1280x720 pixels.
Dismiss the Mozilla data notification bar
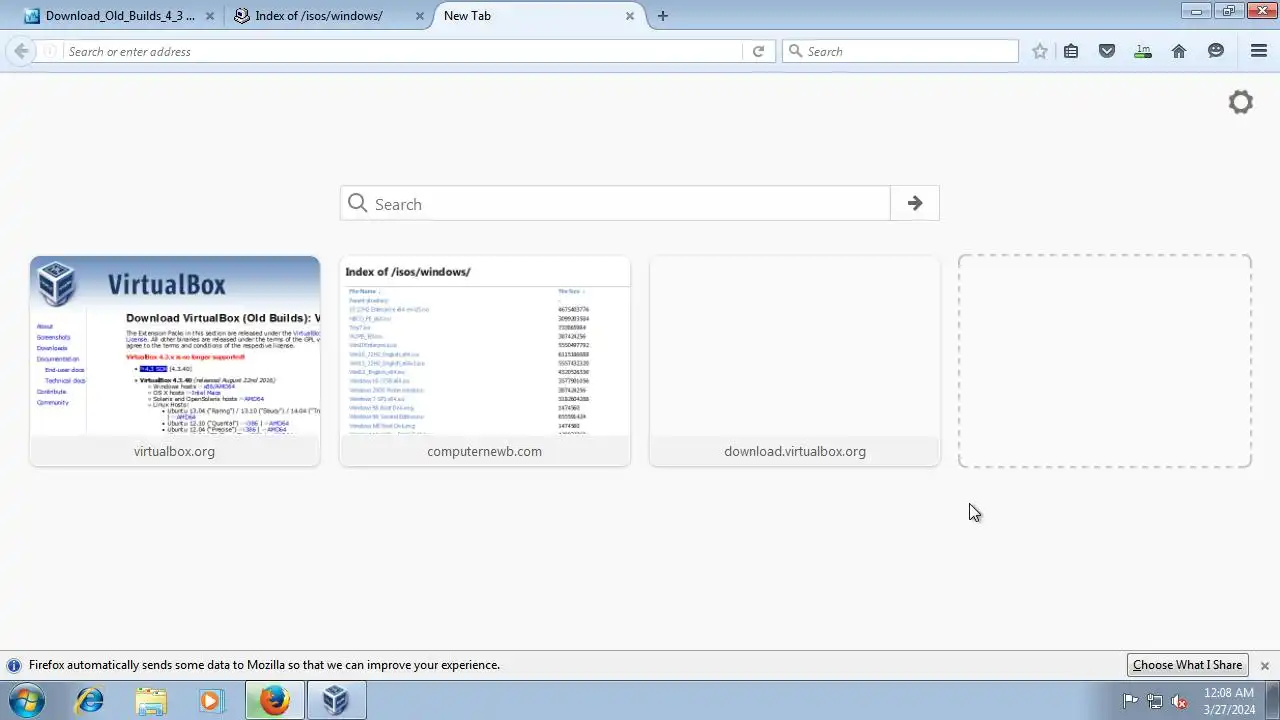tap(1264, 665)
